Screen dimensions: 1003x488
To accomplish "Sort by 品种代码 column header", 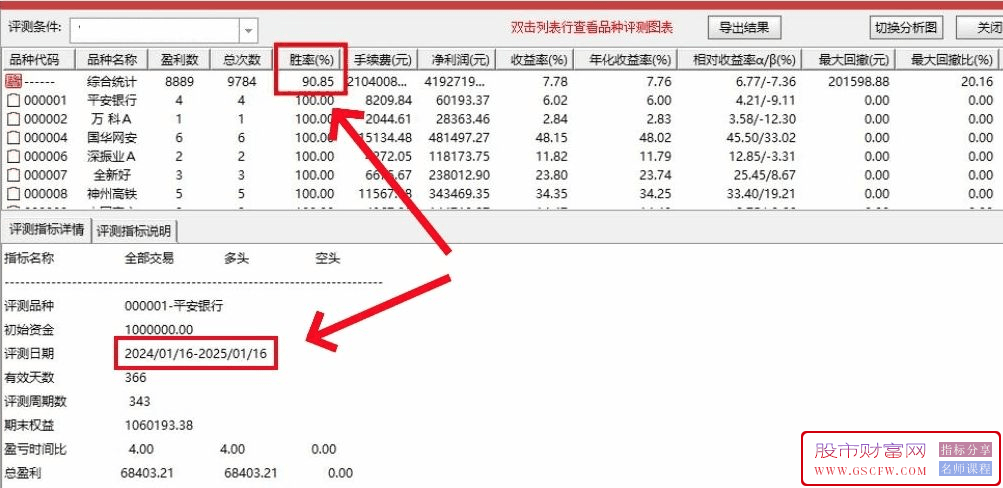I will coord(38,60).
